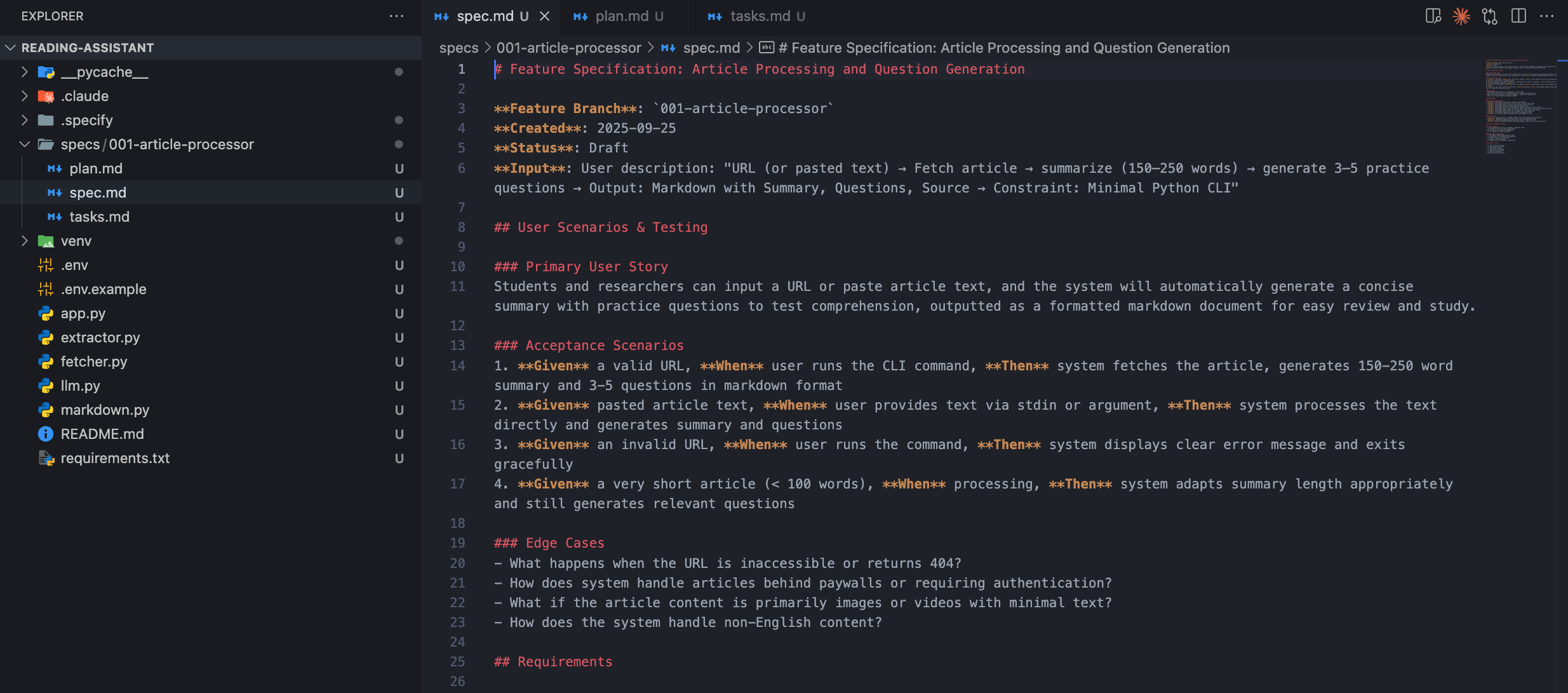Viewport: 1568px width, 693px height.
Task: Switch to the plan.md tab
Action: pyautogui.click(x=622, y=16)
